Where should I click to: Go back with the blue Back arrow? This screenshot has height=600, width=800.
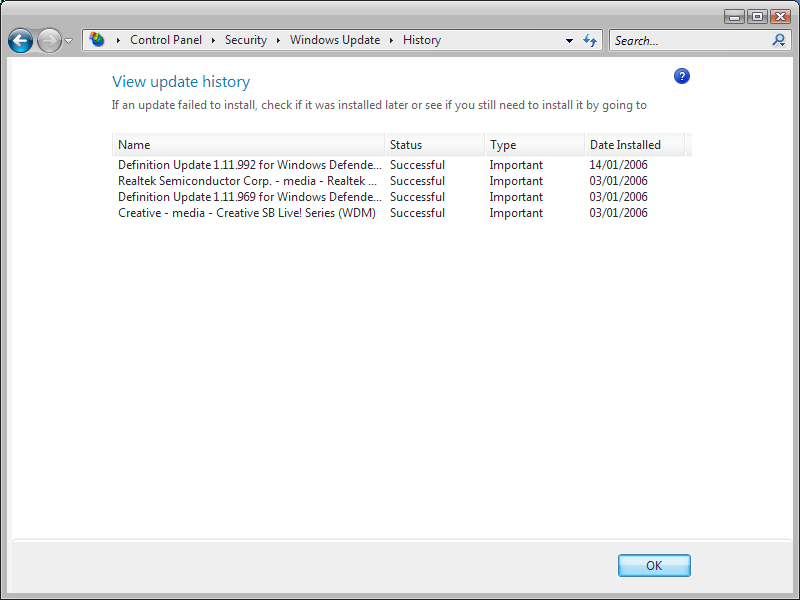[20, 40]
